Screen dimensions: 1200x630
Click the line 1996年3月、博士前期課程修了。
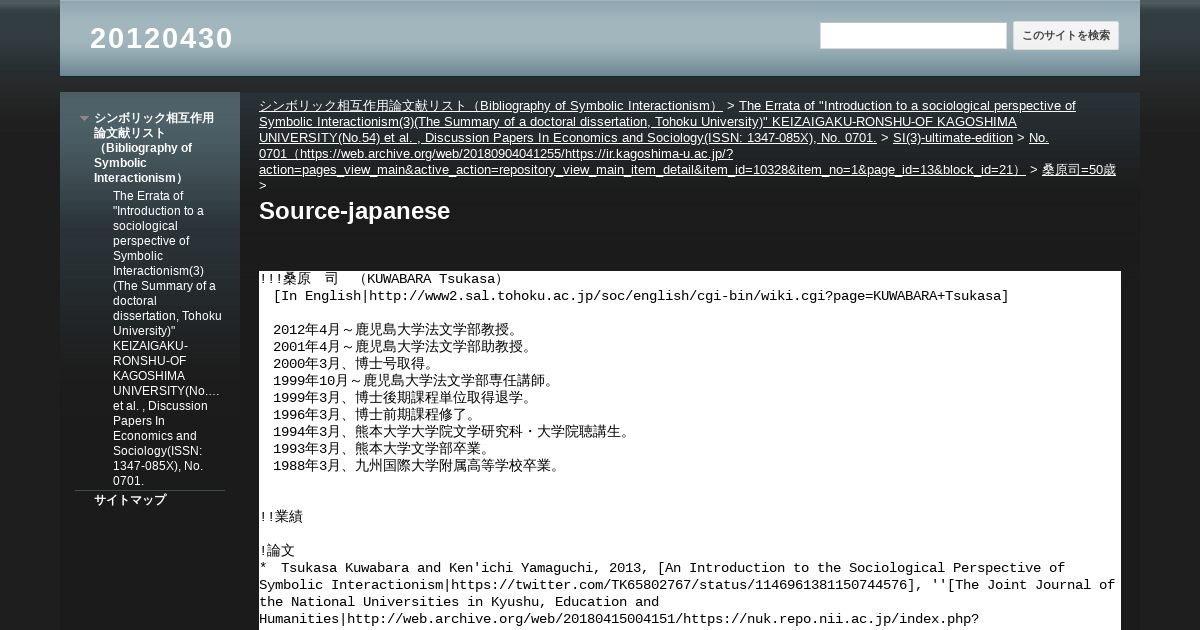[x=376, y=415]
